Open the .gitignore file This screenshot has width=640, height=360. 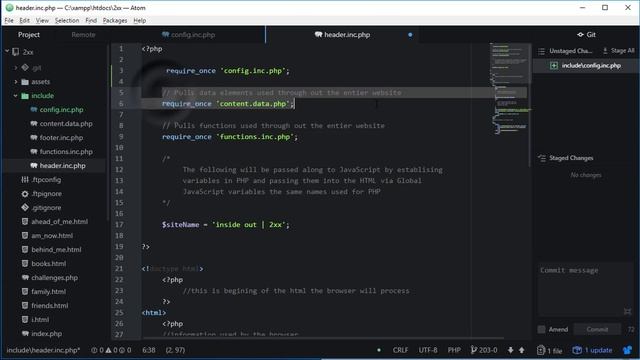(x=46, y=208)
